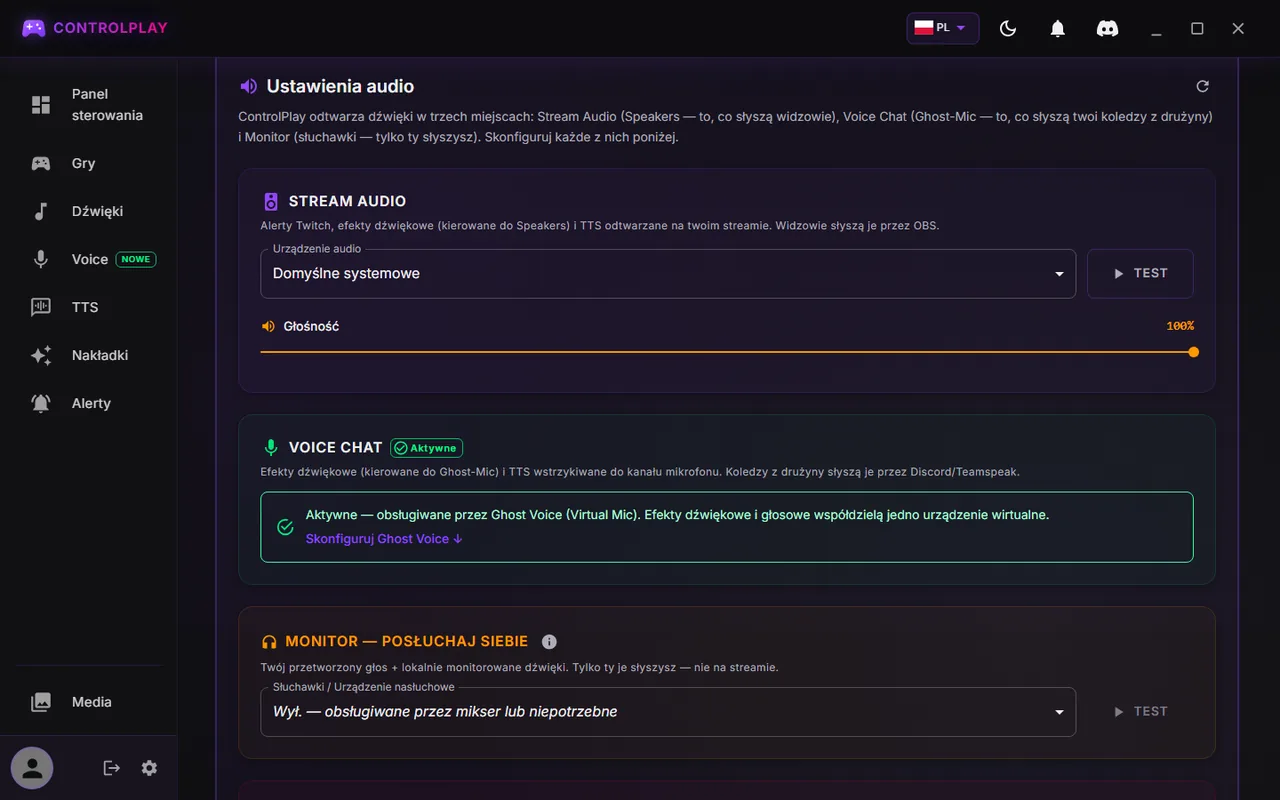Viewport: 1280px width, 800px height.
Task: Toggle dark mode moon icon
Action: (x=1008, y=29)
